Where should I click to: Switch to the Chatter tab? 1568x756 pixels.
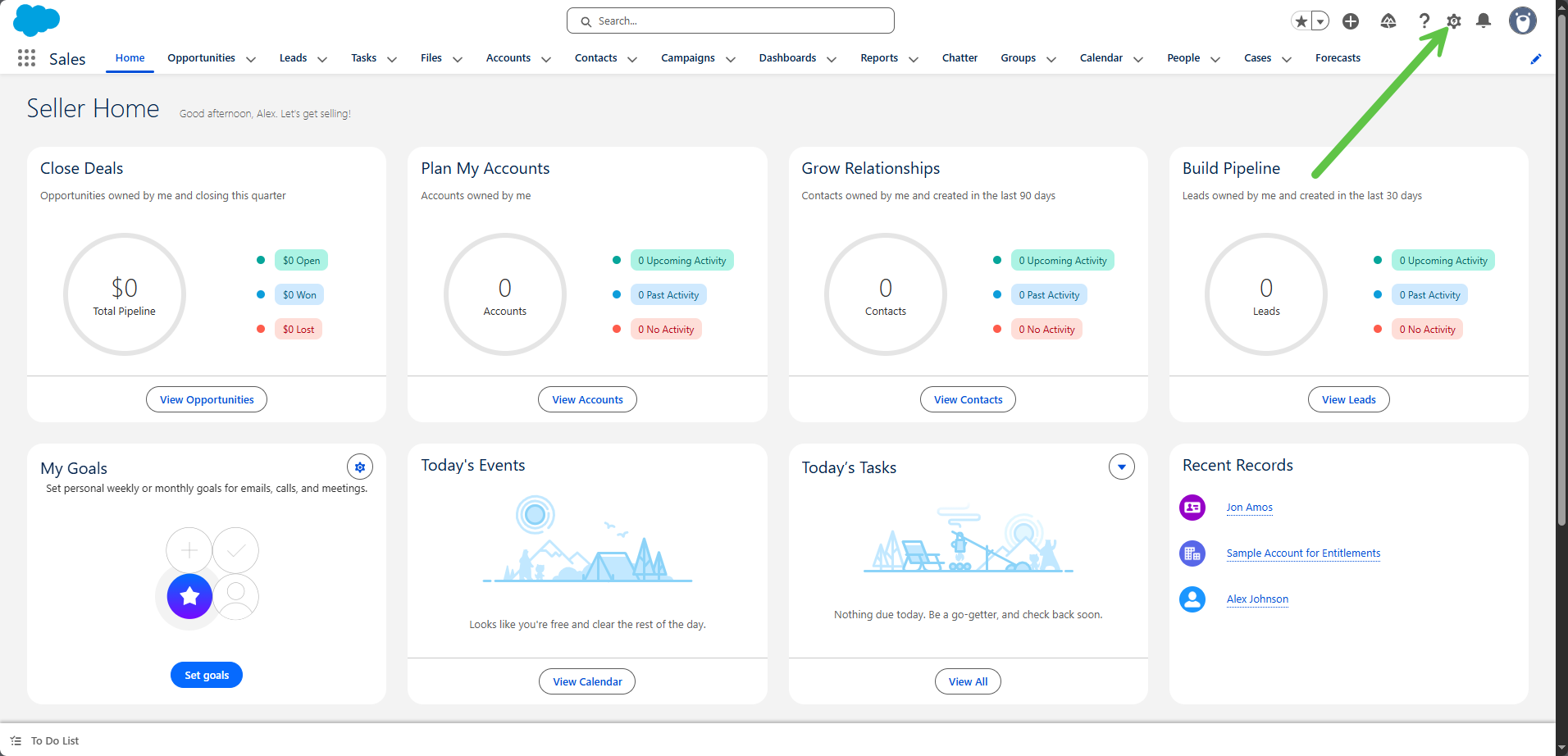[x=959, y=58]
